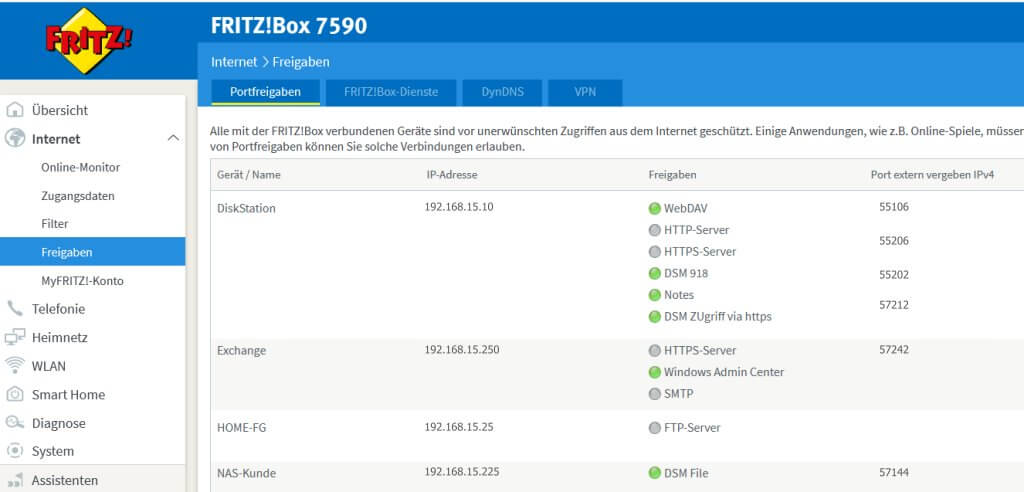1024x492 pixels.
Task: Click Internet in the breadcrumb
Action: coord(234,62)
